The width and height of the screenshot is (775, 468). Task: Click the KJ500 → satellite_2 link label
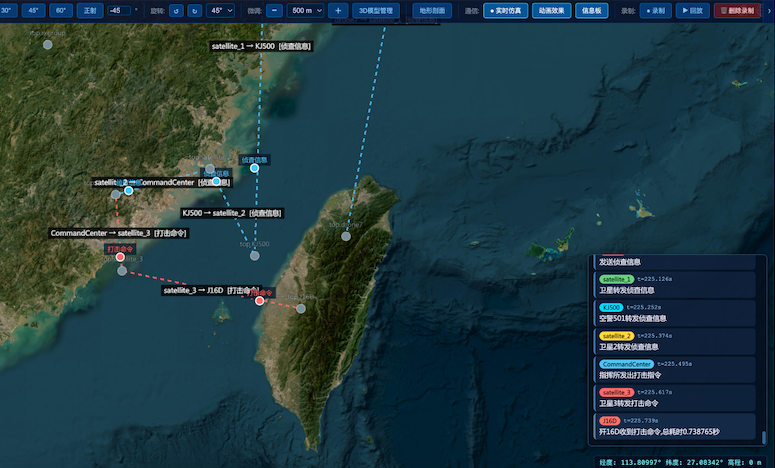tap(232, 213)
